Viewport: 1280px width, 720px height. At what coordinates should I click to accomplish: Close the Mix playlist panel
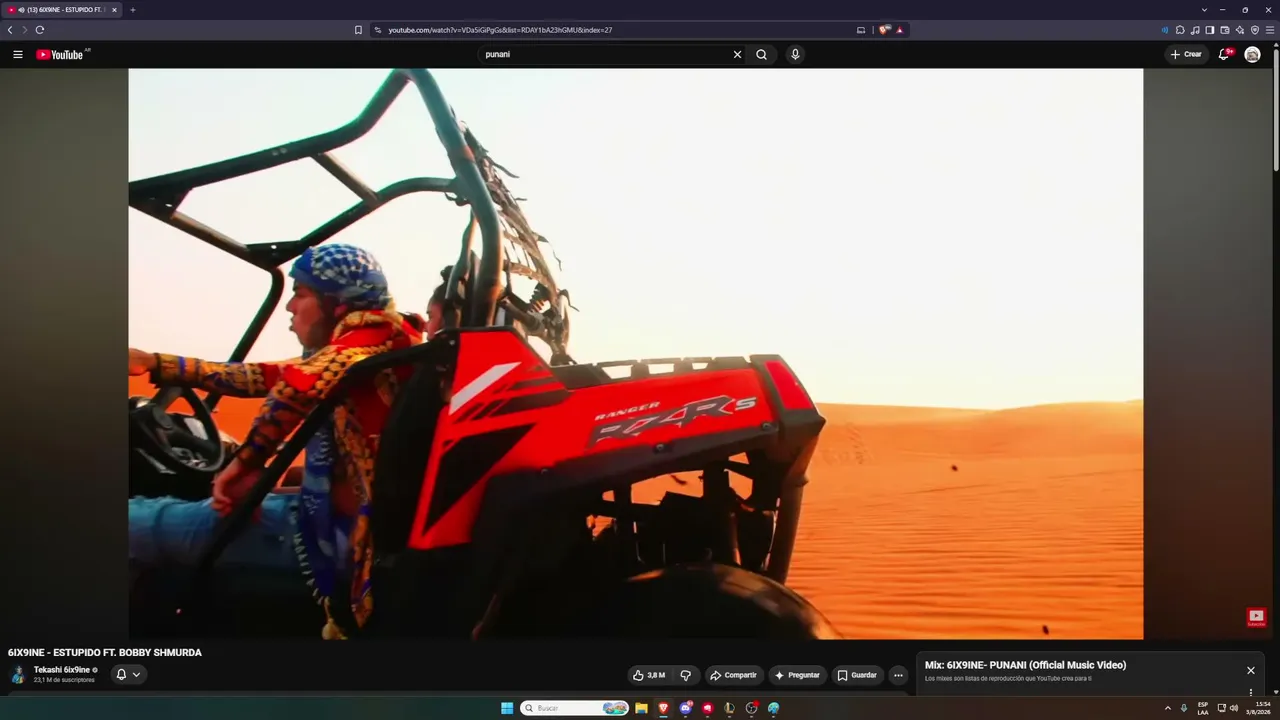pos(1250,671)
